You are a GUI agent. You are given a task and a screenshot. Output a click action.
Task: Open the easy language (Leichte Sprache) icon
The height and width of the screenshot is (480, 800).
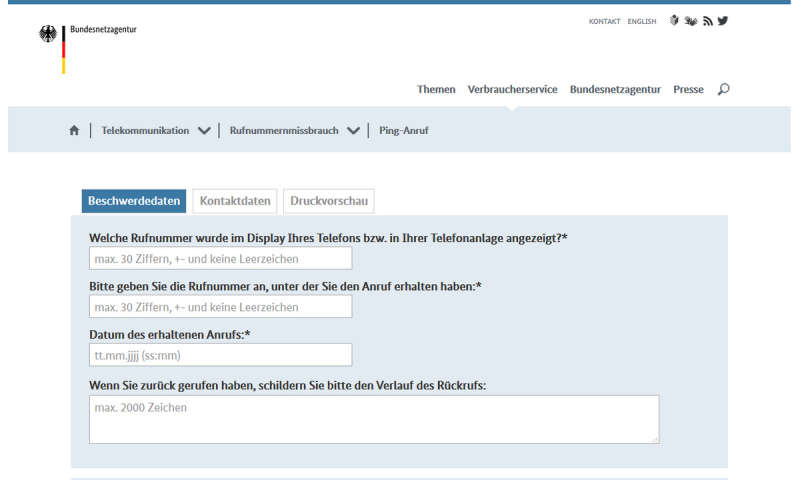[x=674, y=20]
